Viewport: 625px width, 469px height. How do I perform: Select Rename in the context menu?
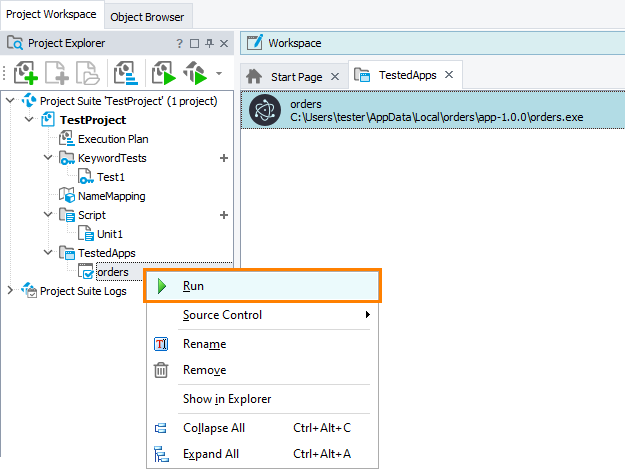(204, 344)
